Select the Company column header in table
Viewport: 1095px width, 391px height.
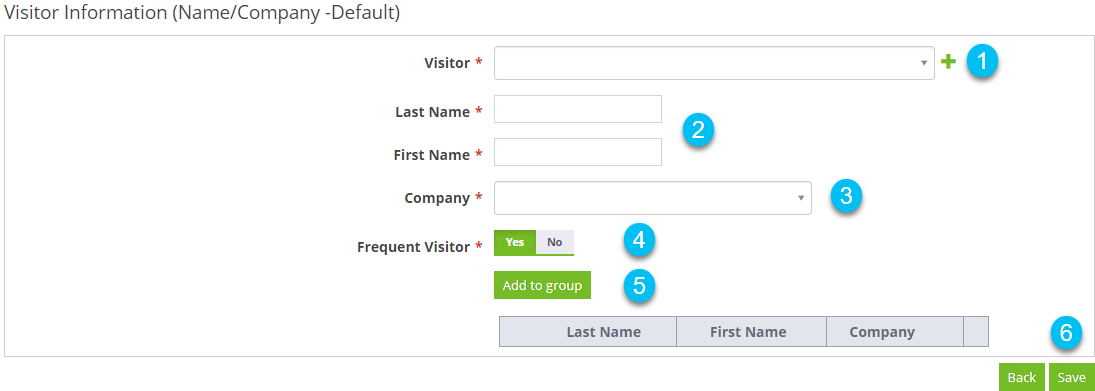pos(882,332)
